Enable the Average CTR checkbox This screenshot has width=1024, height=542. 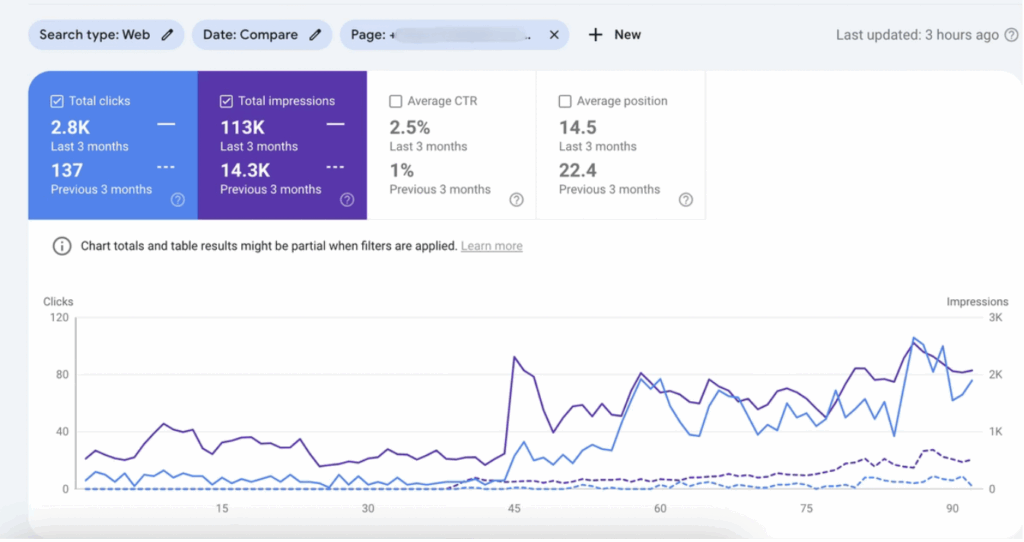tap(396, 101)
